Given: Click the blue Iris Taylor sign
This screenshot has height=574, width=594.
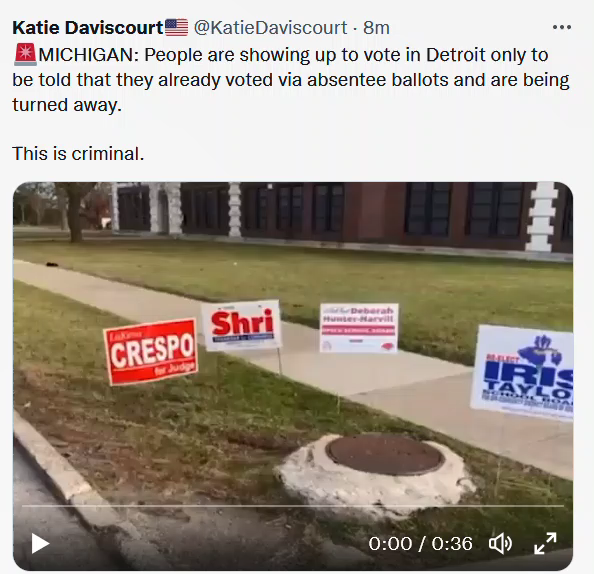Looking at the screenshot, I should pos(522,372).
